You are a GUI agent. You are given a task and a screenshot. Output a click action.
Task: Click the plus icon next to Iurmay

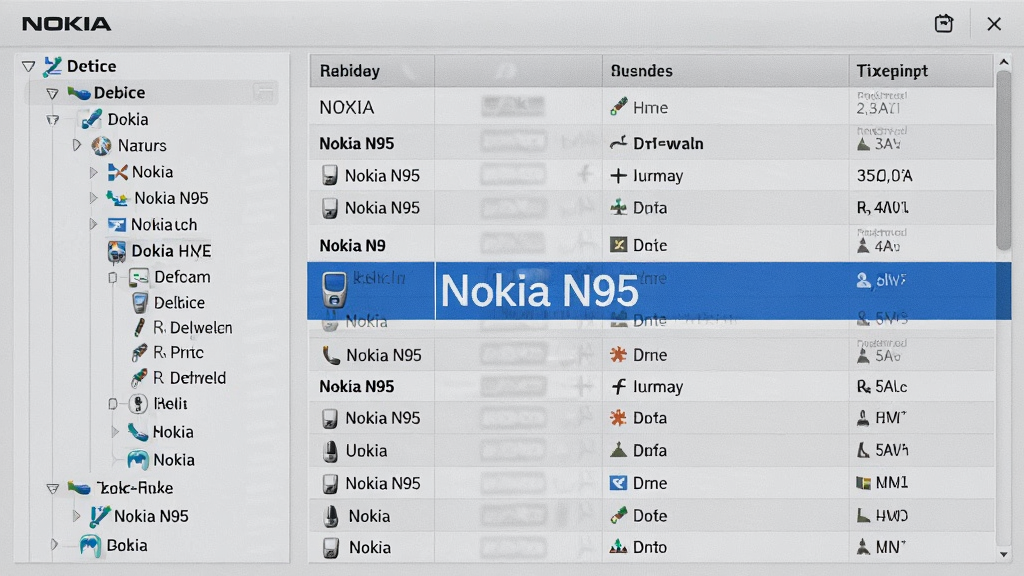(x=618, y=176)
